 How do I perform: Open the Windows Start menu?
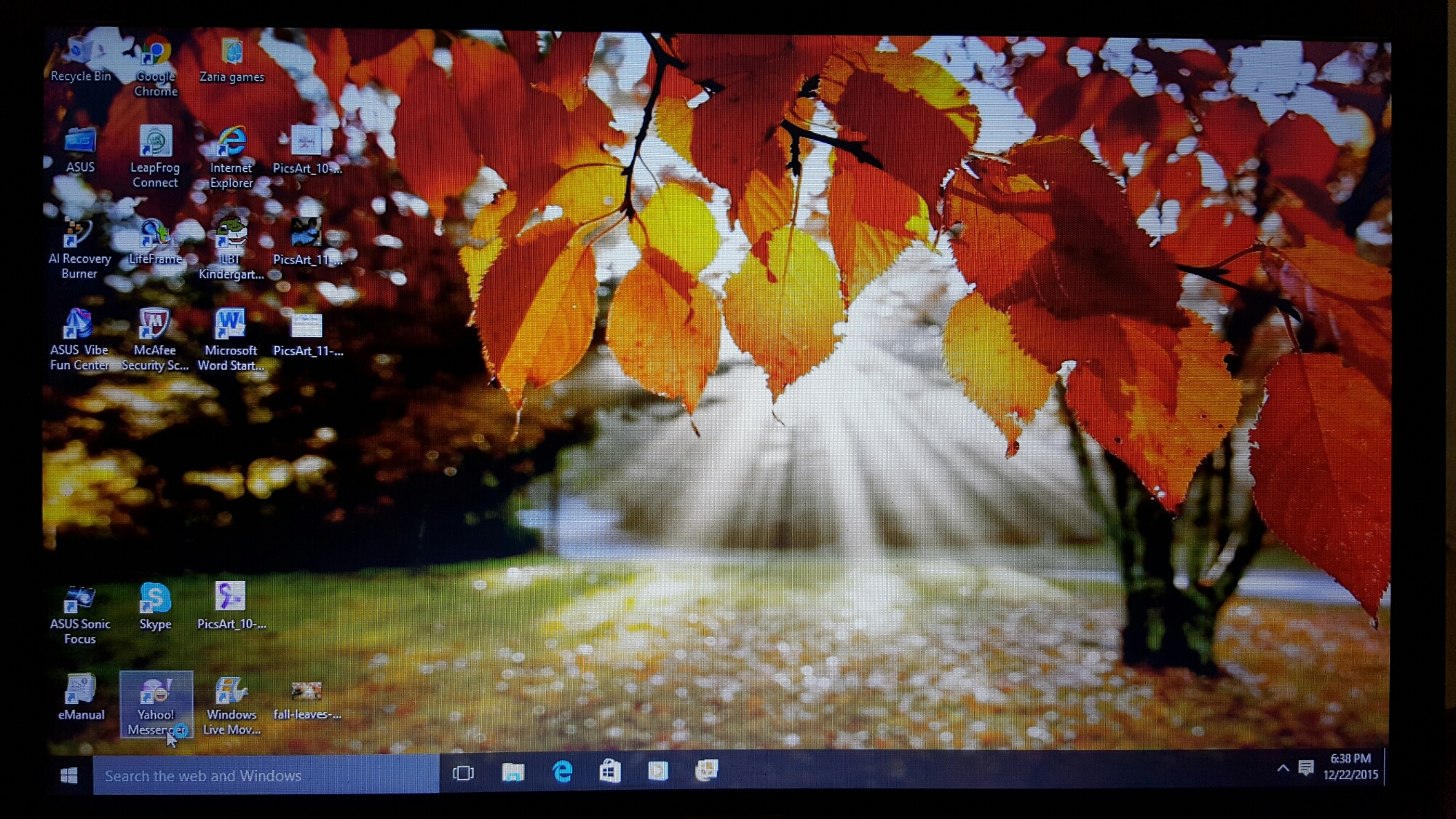pos(69,775)
